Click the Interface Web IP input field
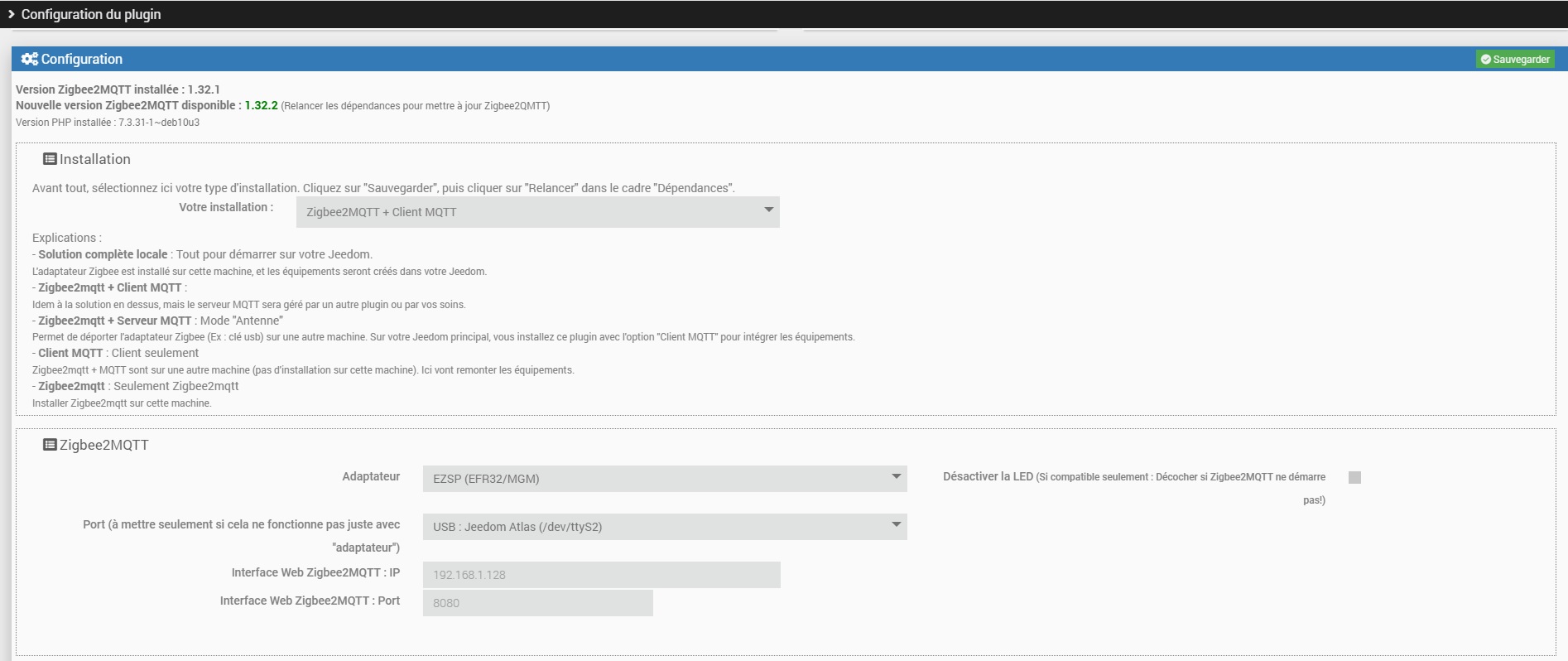The image size is (1568, 661). (602, 575)
